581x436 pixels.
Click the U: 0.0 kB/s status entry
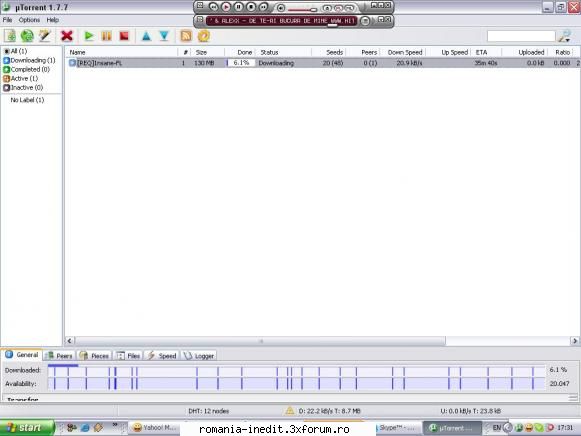[471, 411]
